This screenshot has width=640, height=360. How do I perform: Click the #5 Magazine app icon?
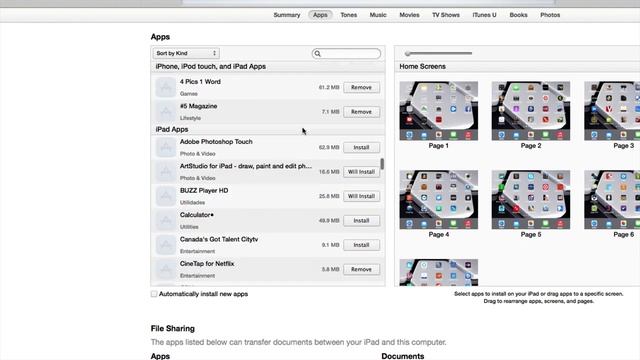tap(166, 112)
